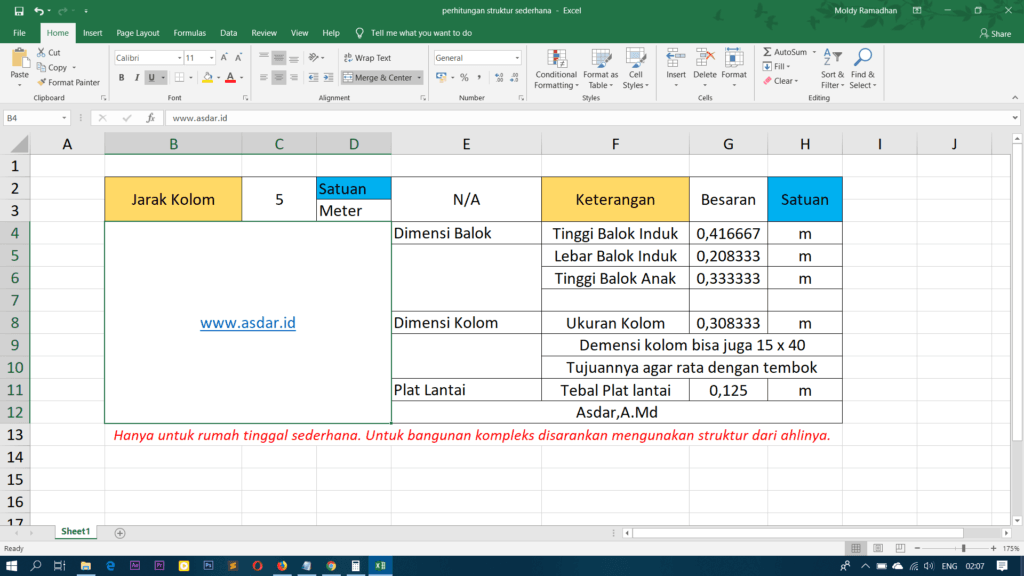Image resolution: width=1024 pixels, height=576 pixels.
Task: Click the Share button
Action: 994,33
